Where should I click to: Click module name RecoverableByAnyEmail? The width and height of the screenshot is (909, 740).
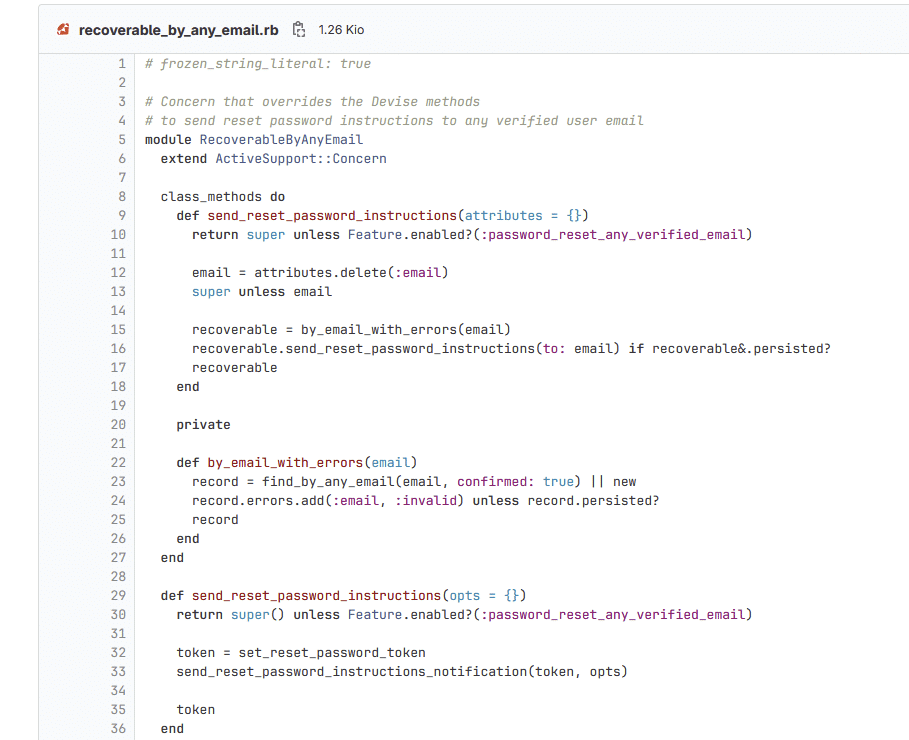pos(281,140)
